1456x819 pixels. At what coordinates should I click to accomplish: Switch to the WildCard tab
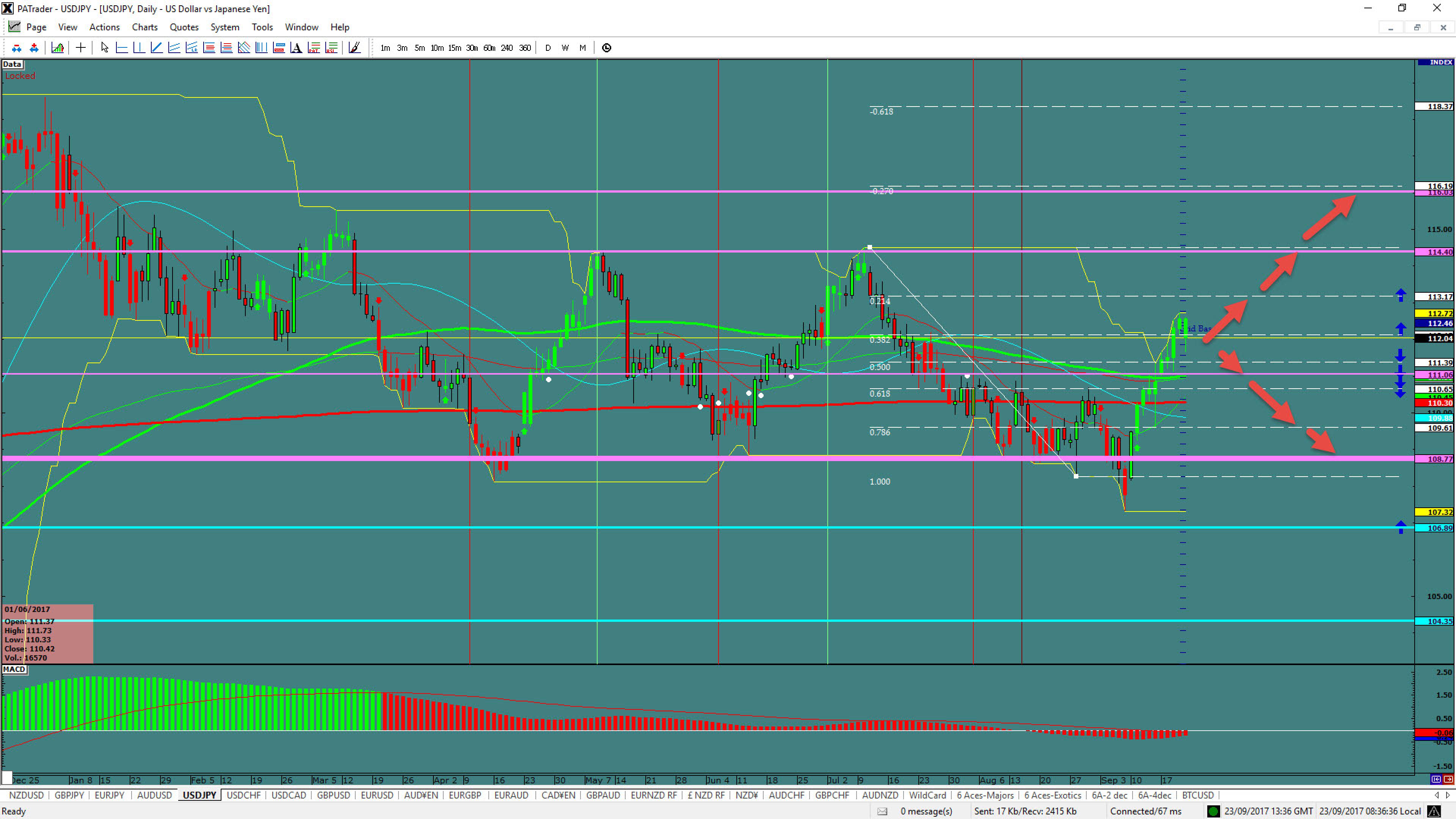pos(927,795)
